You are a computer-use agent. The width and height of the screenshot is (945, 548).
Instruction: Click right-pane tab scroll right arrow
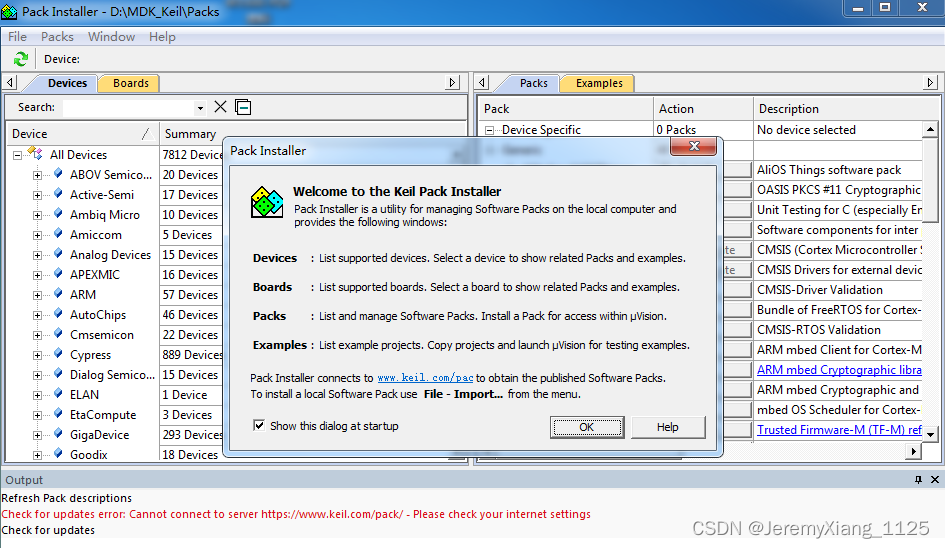pos(931,82)
